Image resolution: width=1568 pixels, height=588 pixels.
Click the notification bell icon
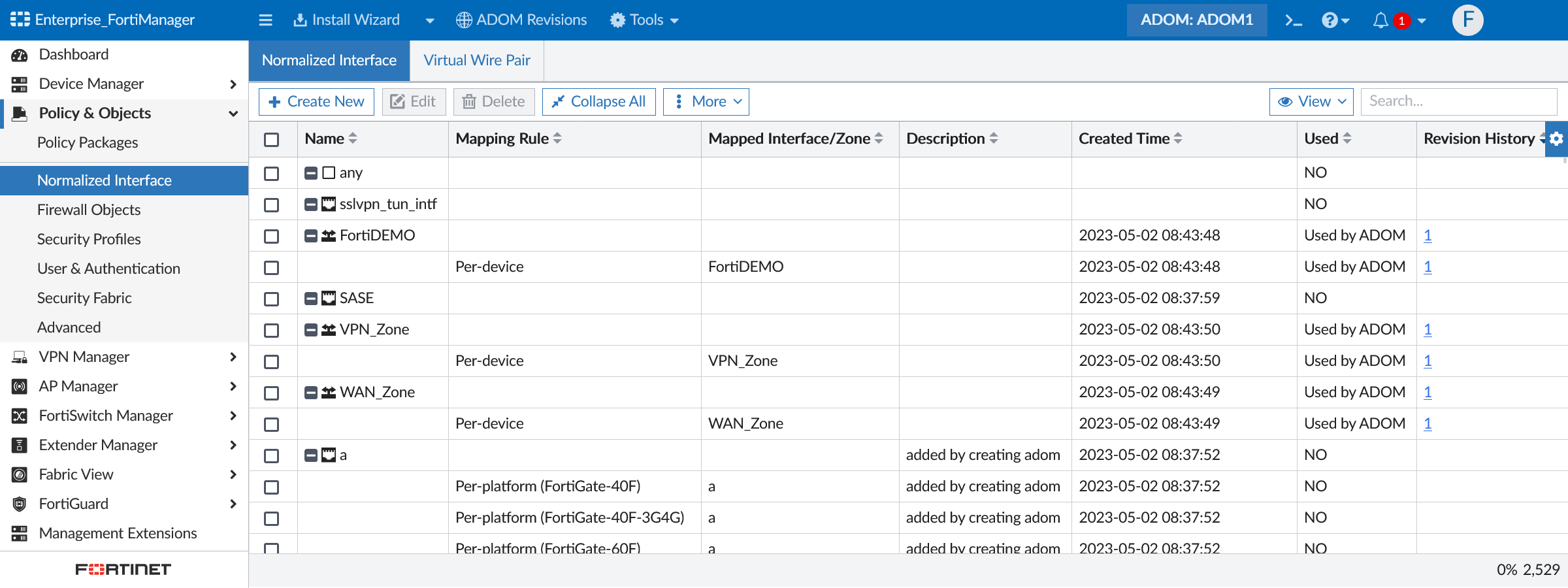[x=1380, y=20]
